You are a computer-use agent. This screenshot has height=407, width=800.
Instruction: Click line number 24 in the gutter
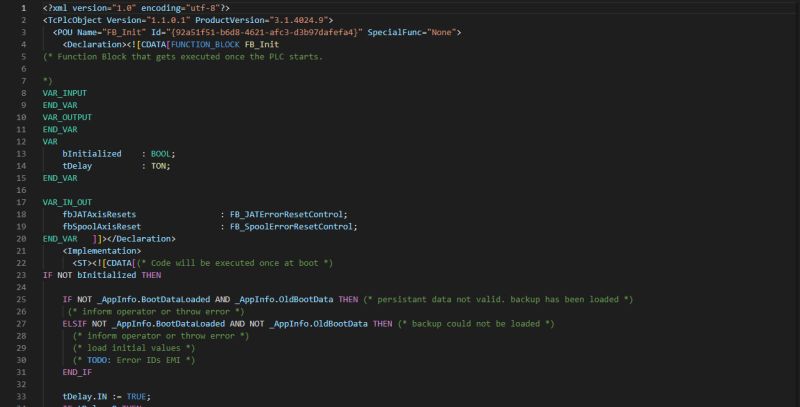click(21, 288)
